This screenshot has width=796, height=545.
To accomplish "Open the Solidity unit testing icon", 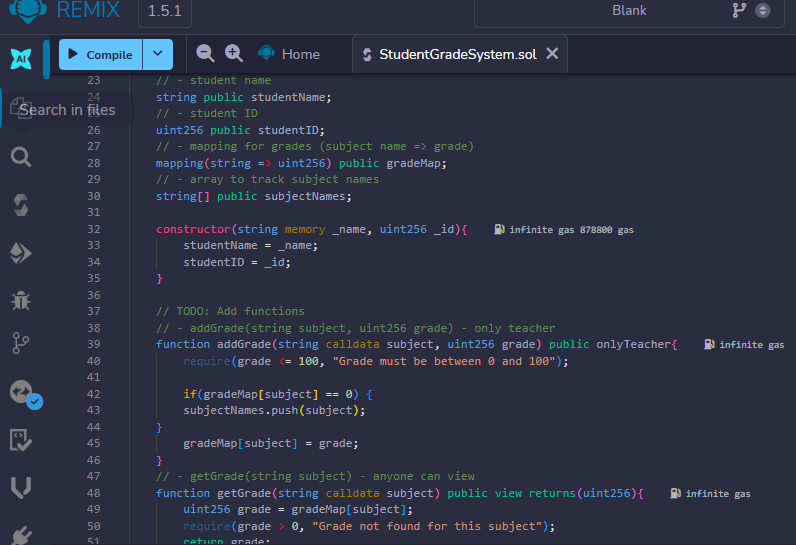I will (21, 440).
